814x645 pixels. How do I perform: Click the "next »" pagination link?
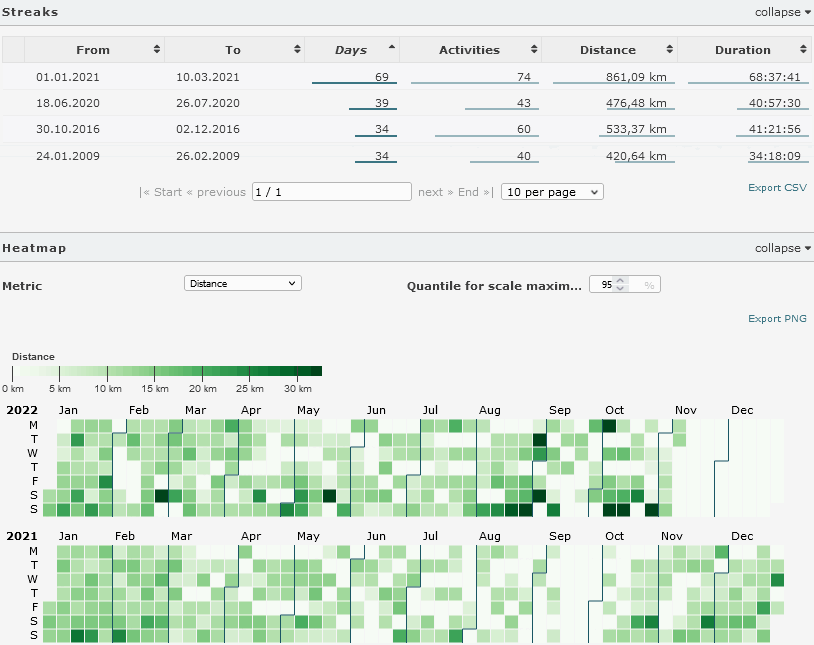[x=433, y=192]
